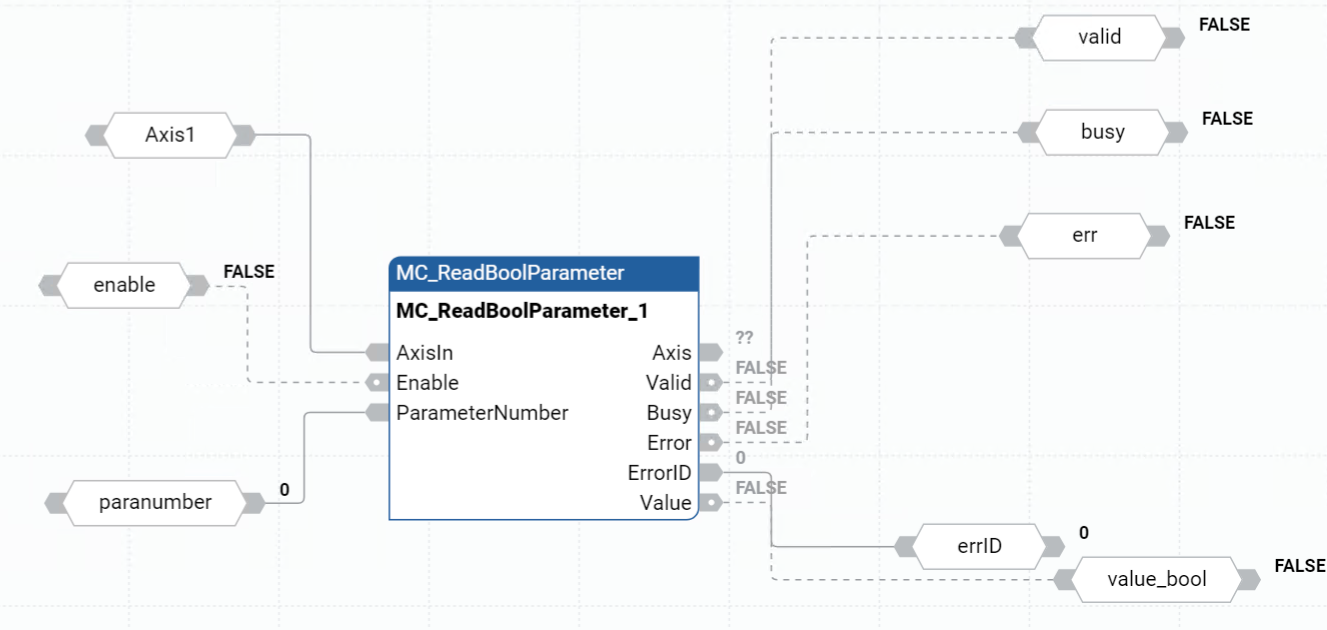Click the Busy output pin connector
This screenshot has width=1327, height=630.
click(x=710, y=412)
